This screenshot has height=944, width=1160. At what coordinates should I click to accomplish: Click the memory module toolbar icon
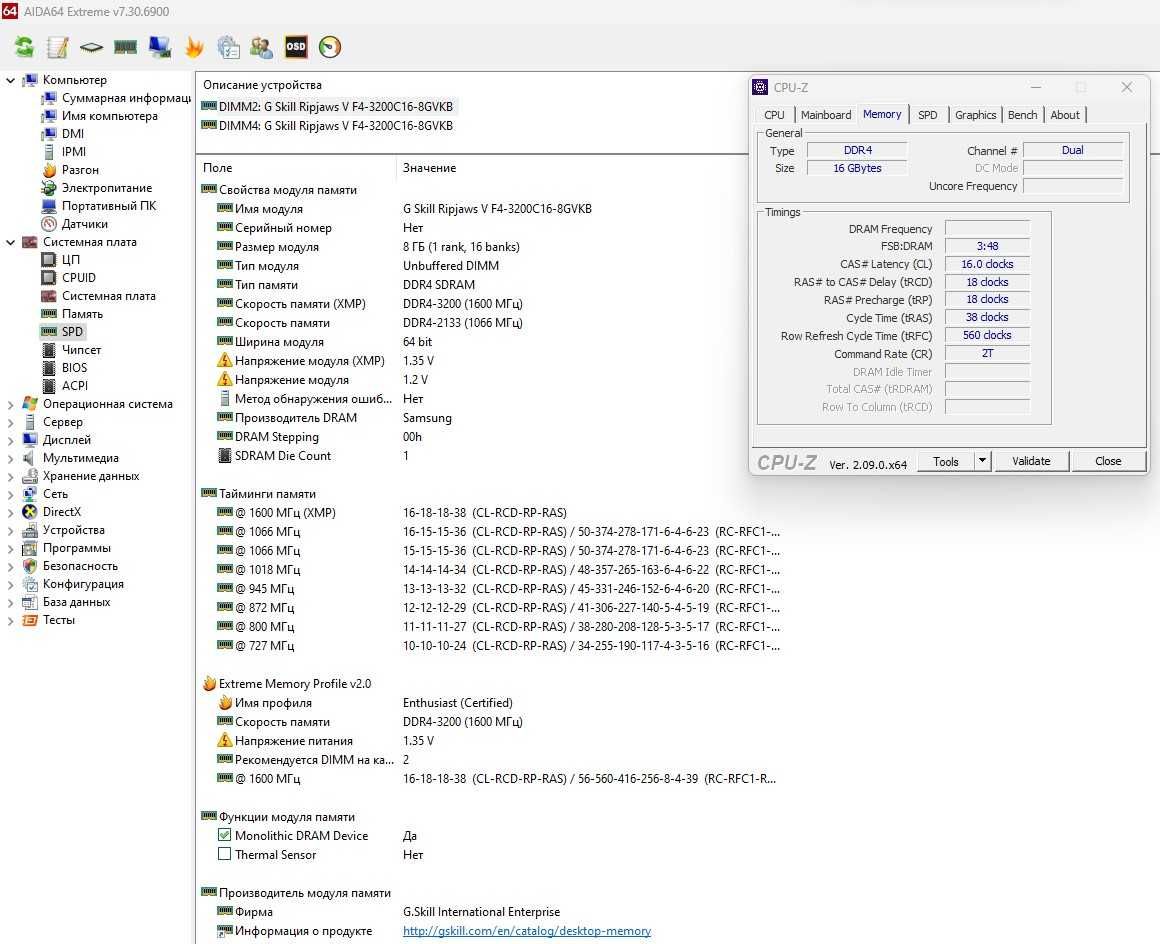point(125,47)
